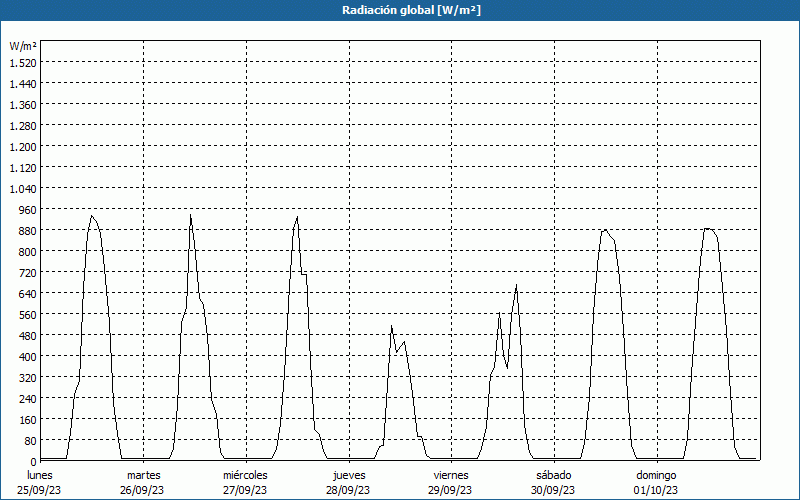800x500 pixels.
Task: Click the 'jueves' day label
Action: 349,475
